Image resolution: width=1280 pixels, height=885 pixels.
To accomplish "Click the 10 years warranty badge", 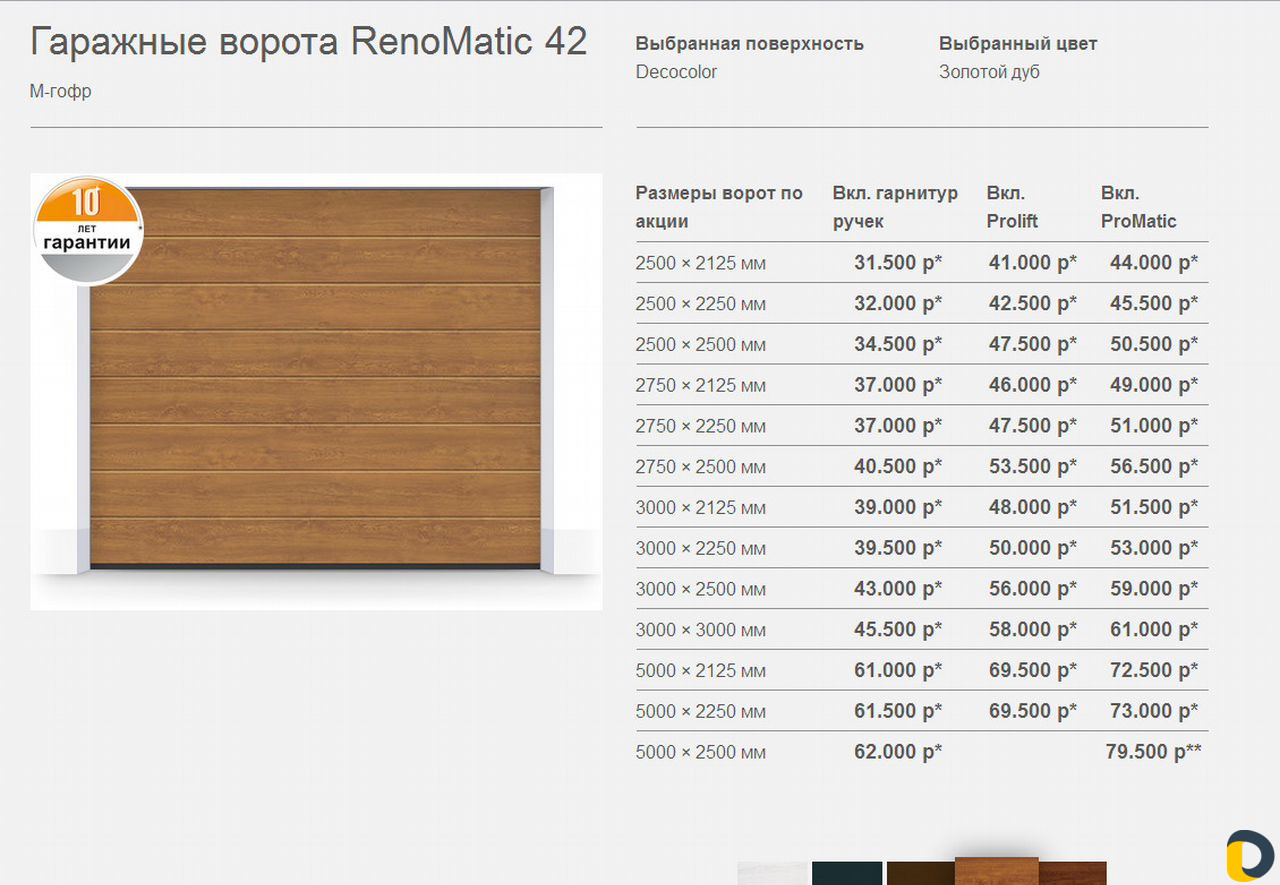I will coord(87,230).
